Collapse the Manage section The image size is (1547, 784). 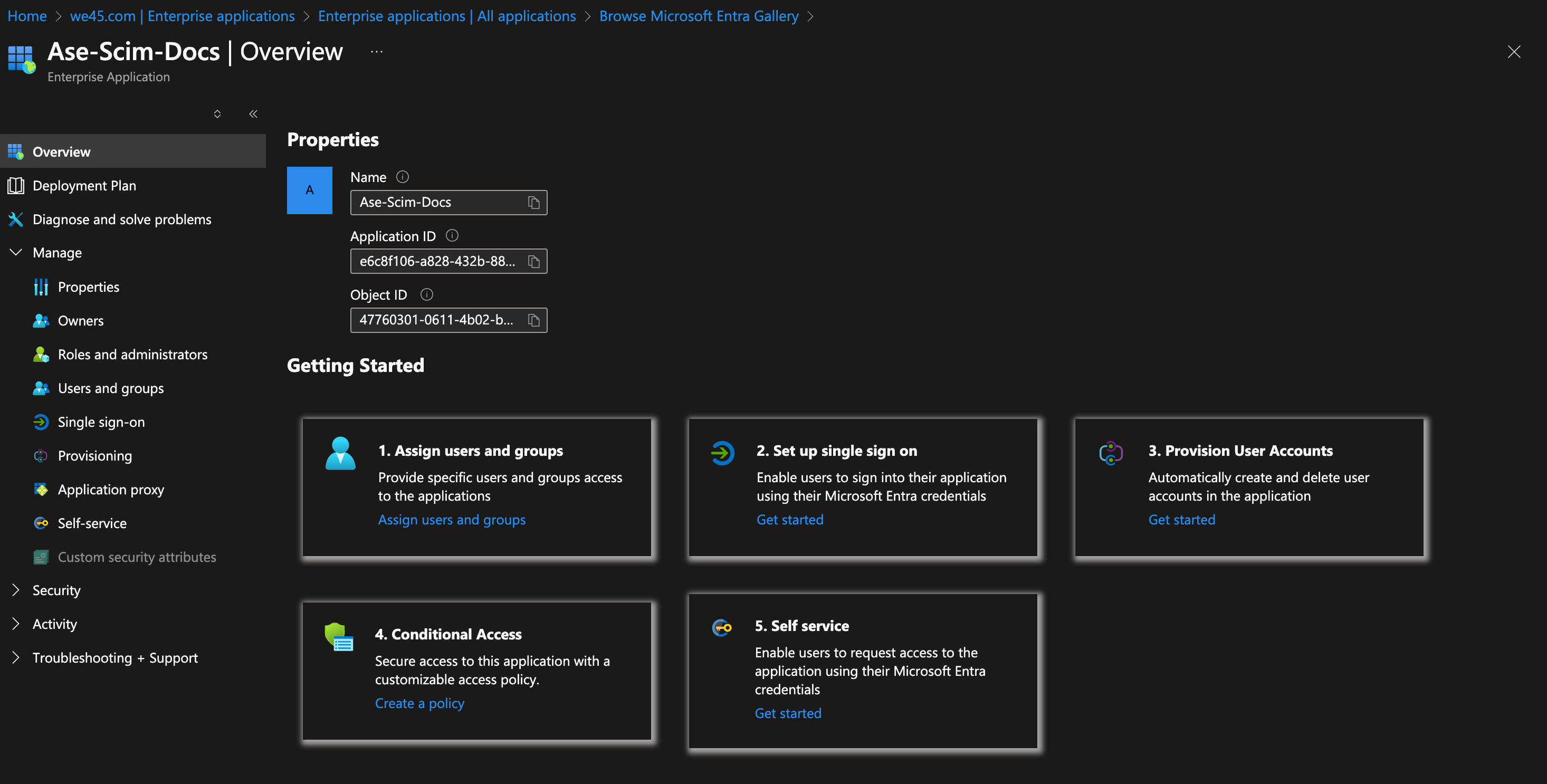pyautogui.click(x=16, y=252)
